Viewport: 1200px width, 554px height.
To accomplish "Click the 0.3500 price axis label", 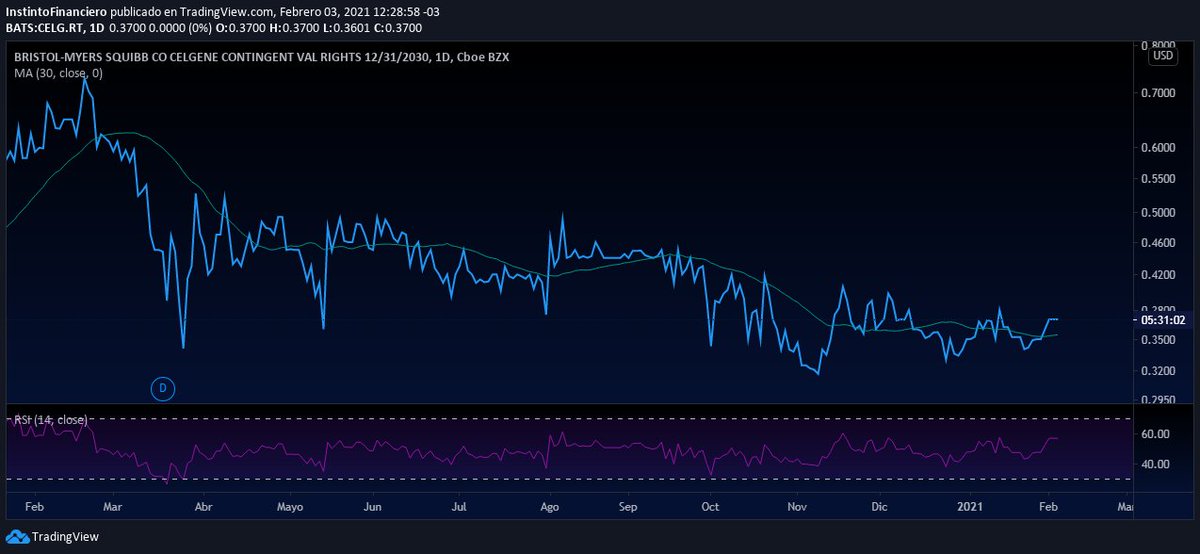I will pos(1159,341).
